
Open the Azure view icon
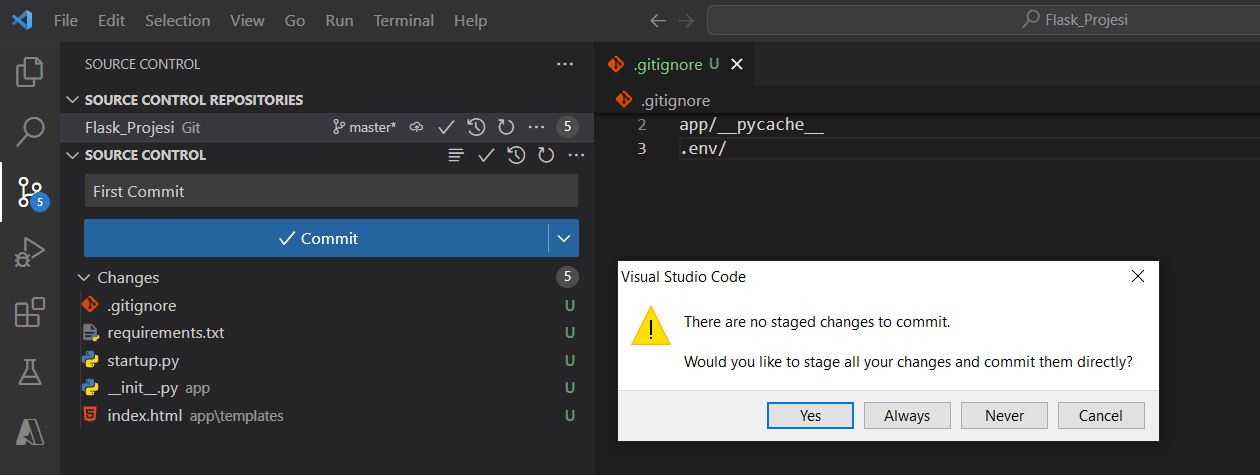point(30,432)
